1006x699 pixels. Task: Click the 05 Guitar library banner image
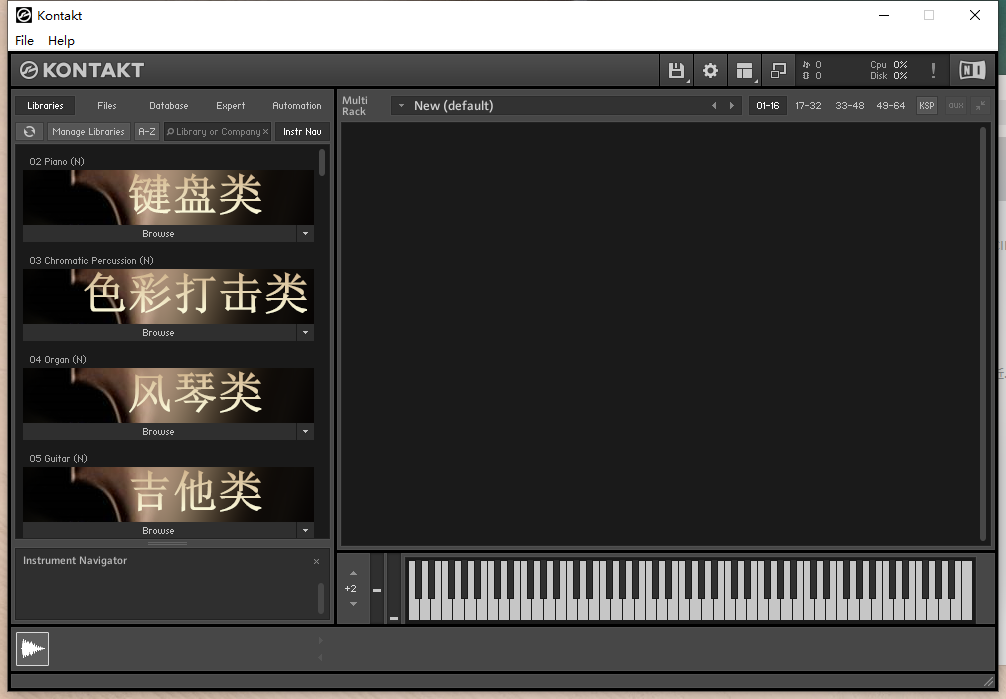169,494
